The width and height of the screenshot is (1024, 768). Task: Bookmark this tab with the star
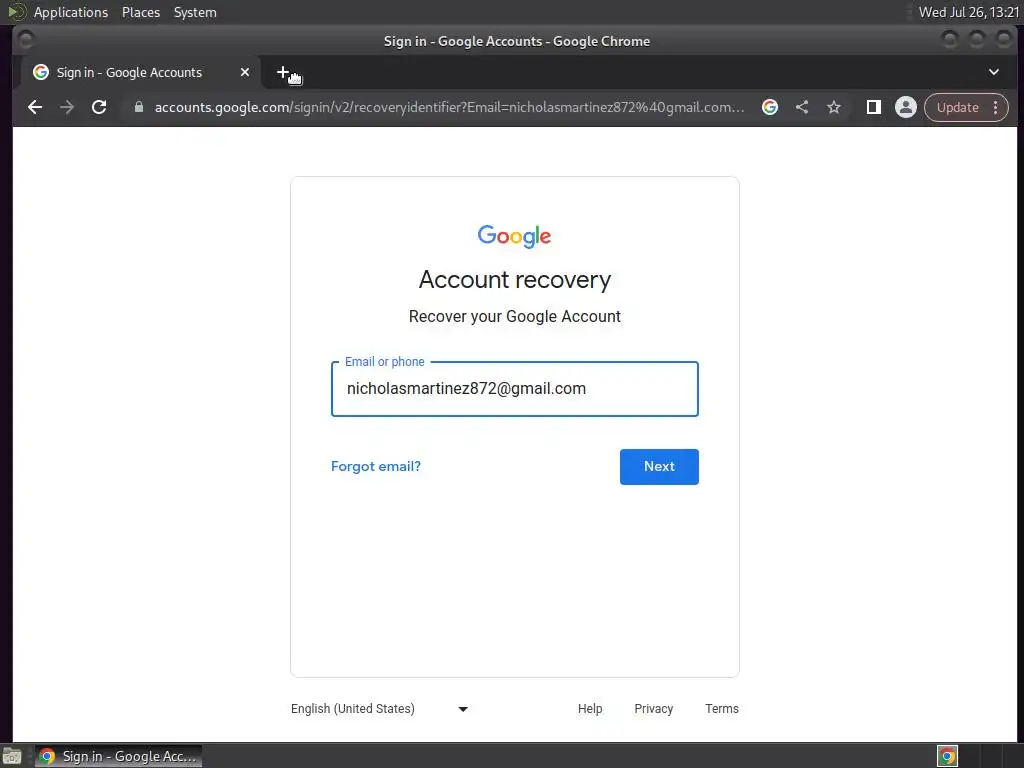[834, 107]
